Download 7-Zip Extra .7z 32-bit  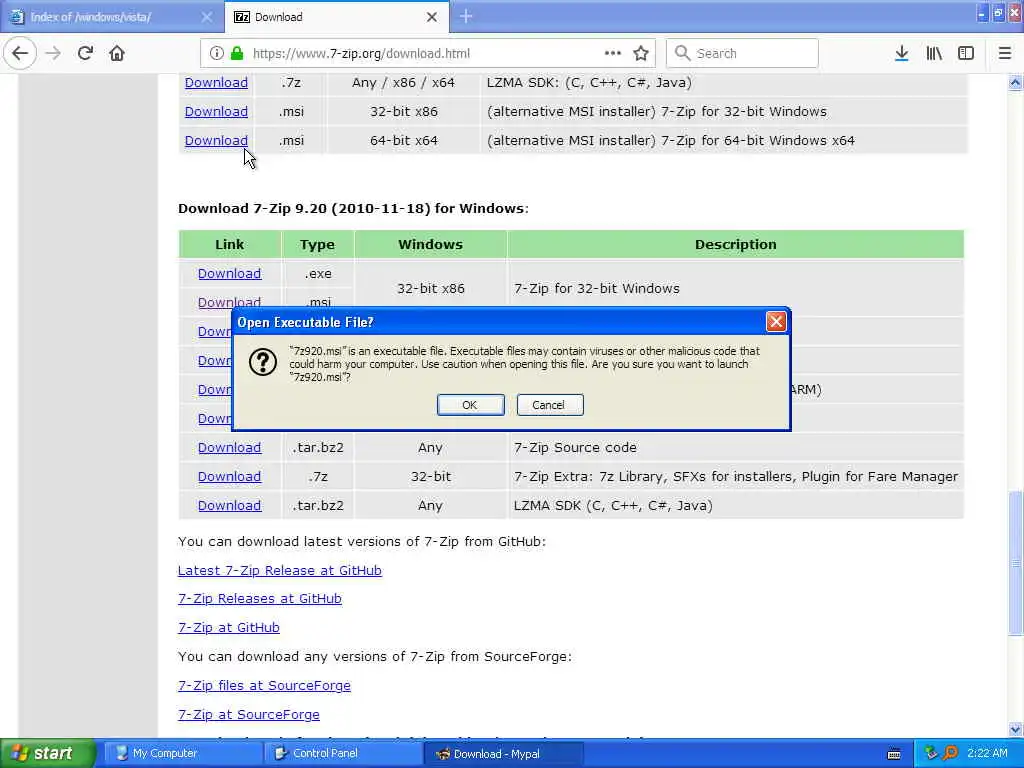229,476
